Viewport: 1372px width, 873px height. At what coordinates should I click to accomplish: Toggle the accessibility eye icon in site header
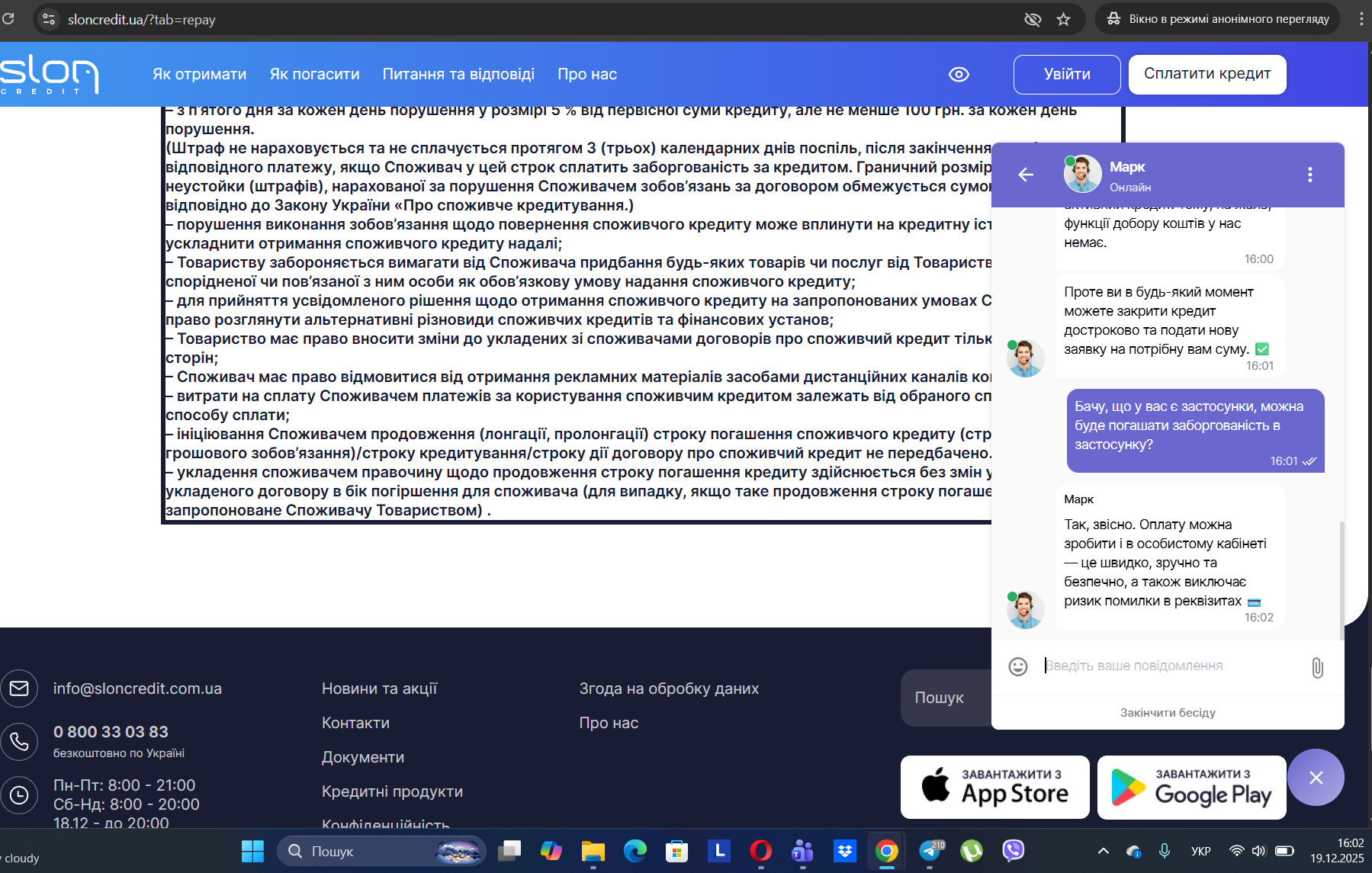[x=959, y=74]
